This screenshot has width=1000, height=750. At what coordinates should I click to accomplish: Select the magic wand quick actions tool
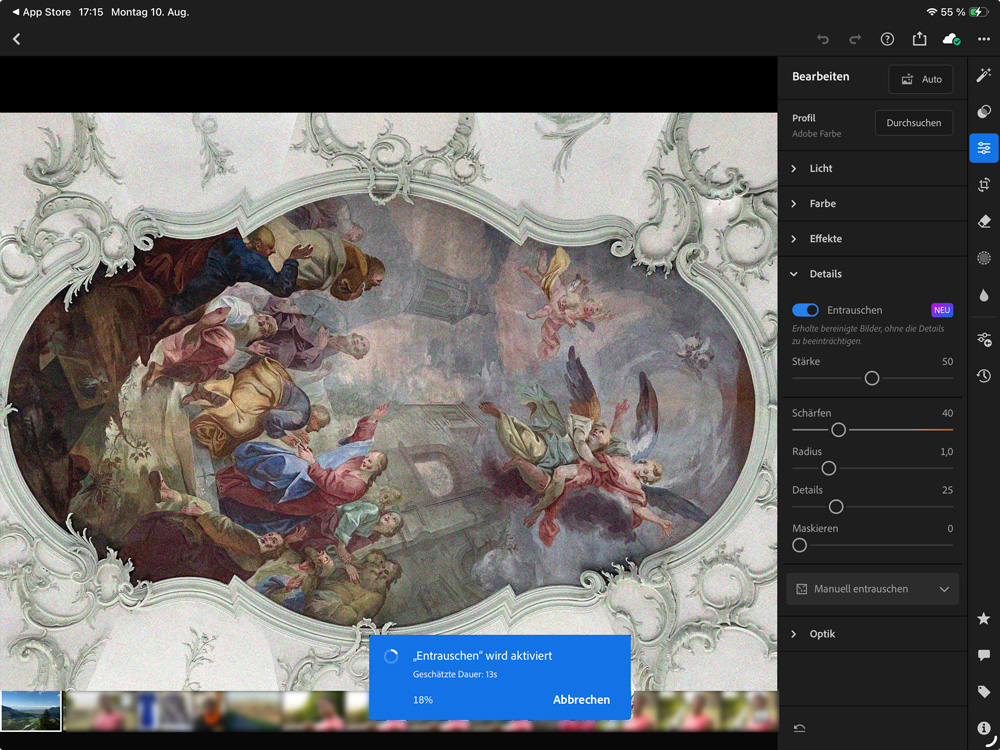coord(984,75)
